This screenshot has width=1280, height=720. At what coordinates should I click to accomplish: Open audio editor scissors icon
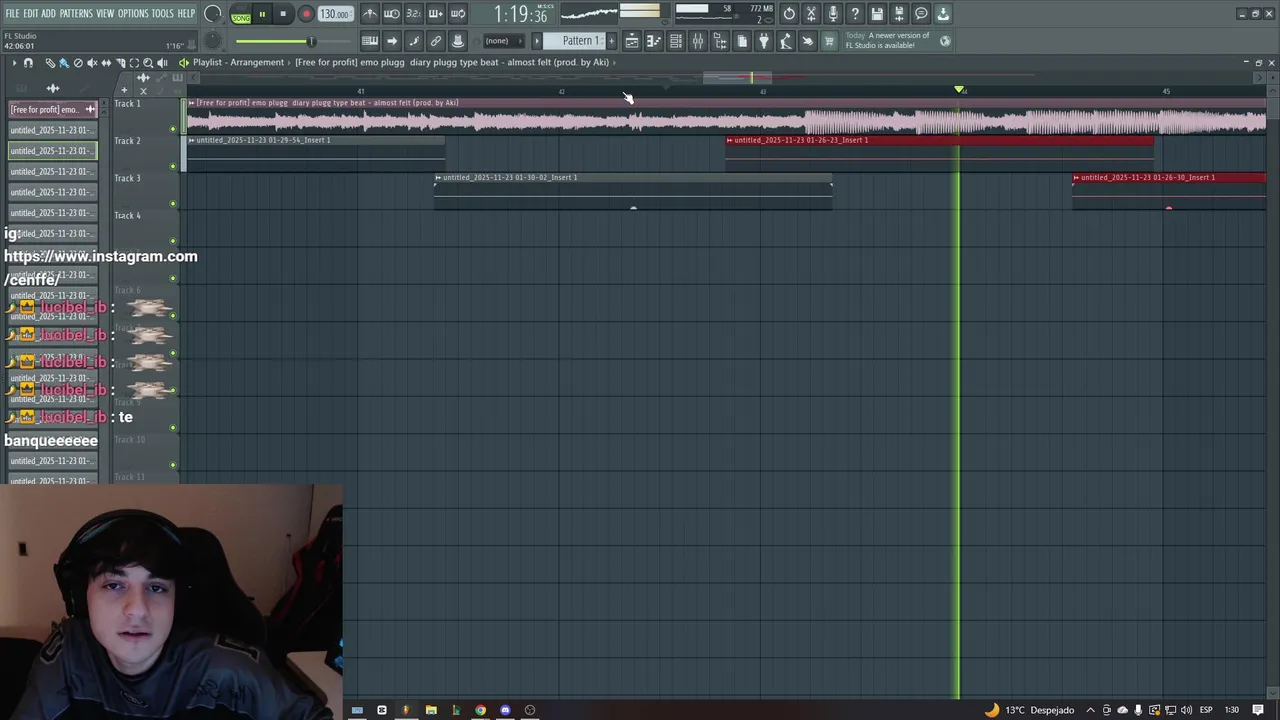point(811,14)
